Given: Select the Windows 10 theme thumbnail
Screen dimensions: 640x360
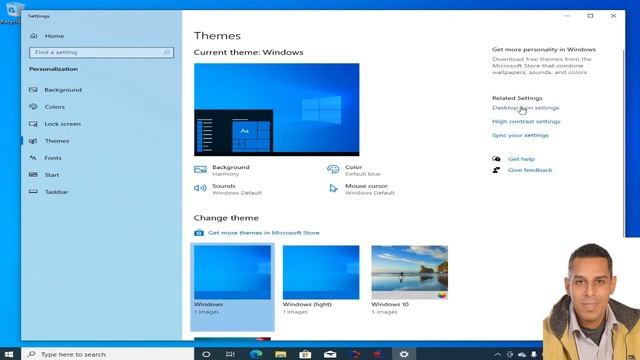Looking at the screenshot, I should pos(409,272).
